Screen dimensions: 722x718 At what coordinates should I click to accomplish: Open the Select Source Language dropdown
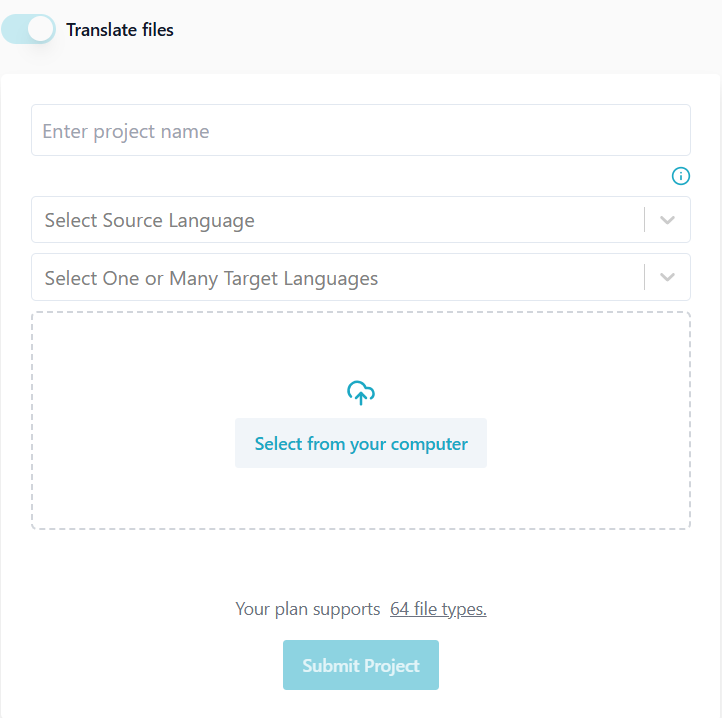pos(340,220)
